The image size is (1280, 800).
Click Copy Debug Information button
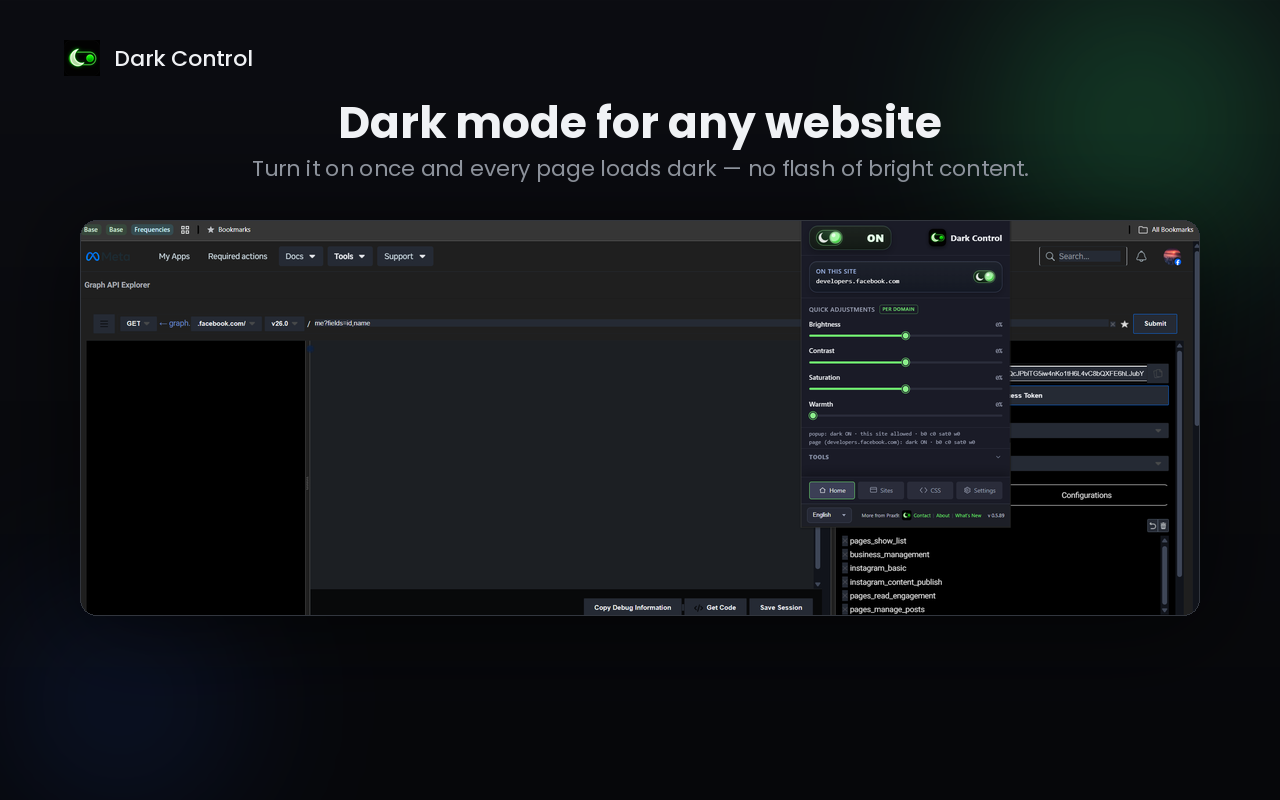coord(632,607)
